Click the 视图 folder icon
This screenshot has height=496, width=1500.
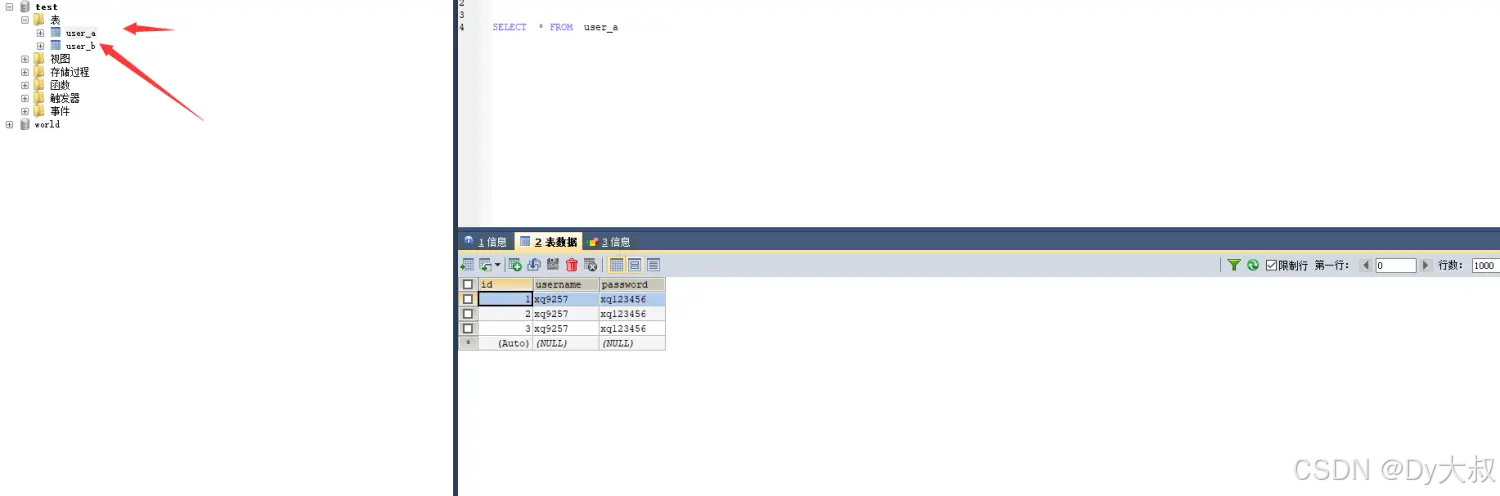pos(40,59)
